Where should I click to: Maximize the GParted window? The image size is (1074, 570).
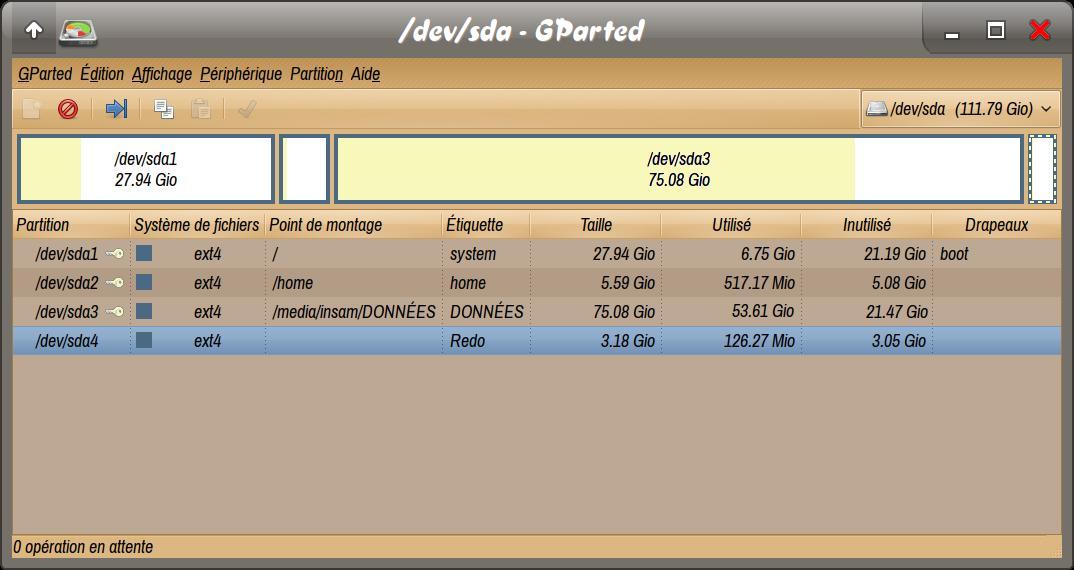coord(996,30)
